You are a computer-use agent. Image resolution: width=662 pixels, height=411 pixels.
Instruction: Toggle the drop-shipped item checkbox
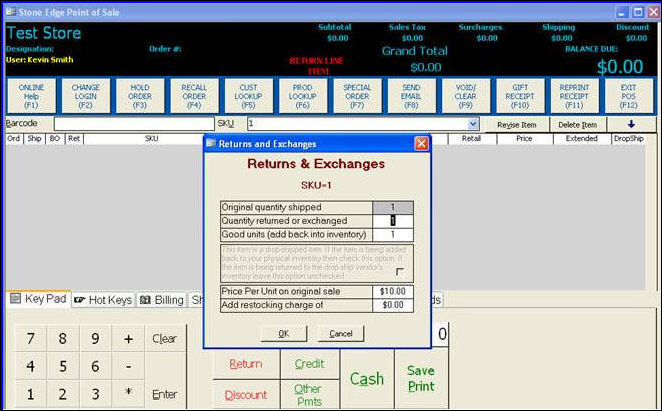(399, 272)
